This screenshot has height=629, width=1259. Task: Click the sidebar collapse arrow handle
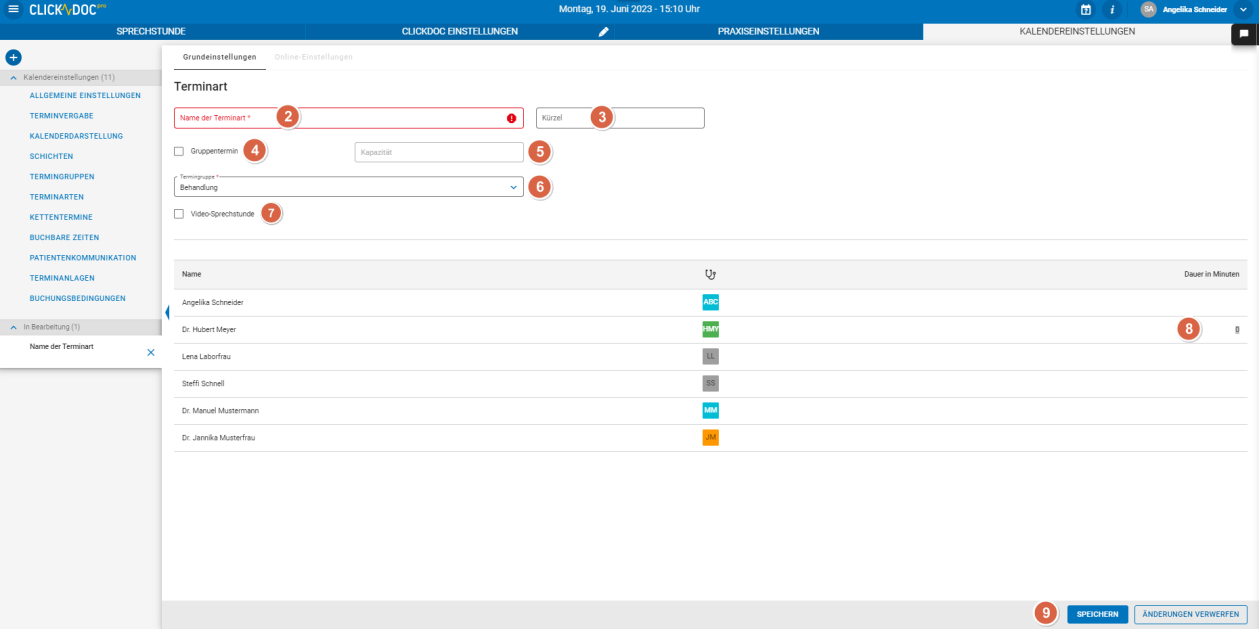coord(166,313)
